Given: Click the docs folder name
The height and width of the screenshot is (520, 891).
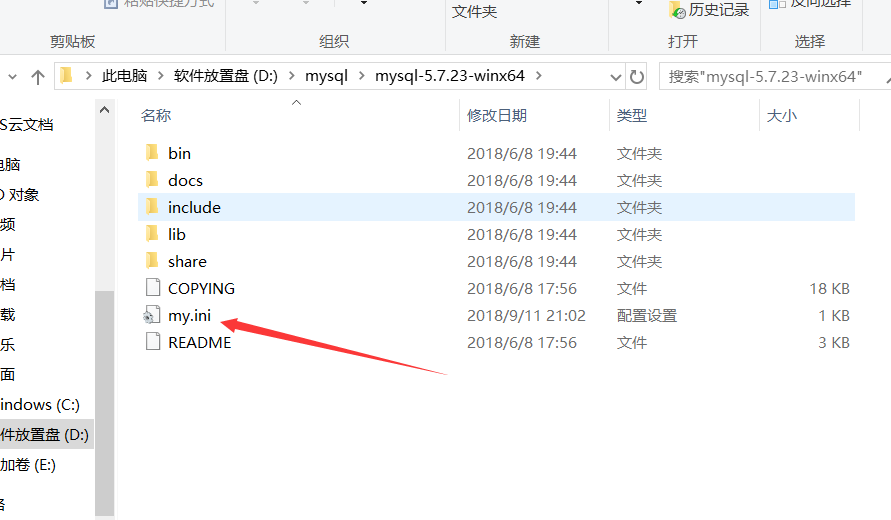Looking at the screenshot, I should point(185,181).
